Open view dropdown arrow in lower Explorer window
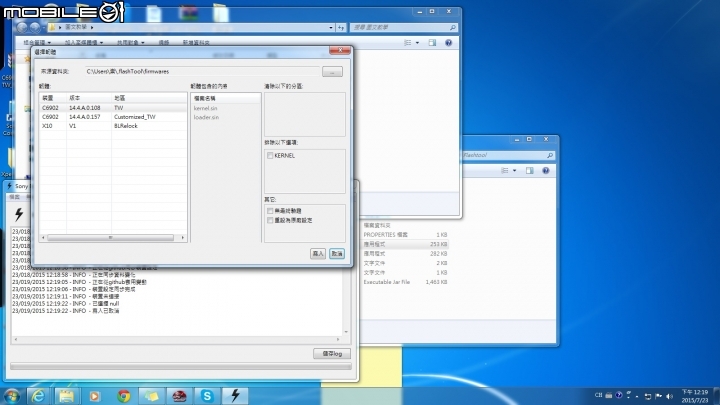Screen dimensions: 720x405 (x=514, y=171)
